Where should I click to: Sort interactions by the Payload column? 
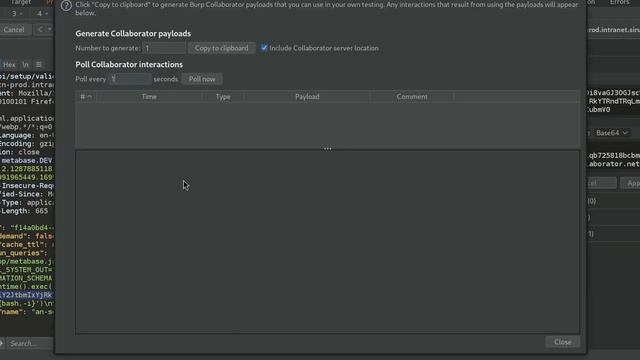[x=307, y=97]
